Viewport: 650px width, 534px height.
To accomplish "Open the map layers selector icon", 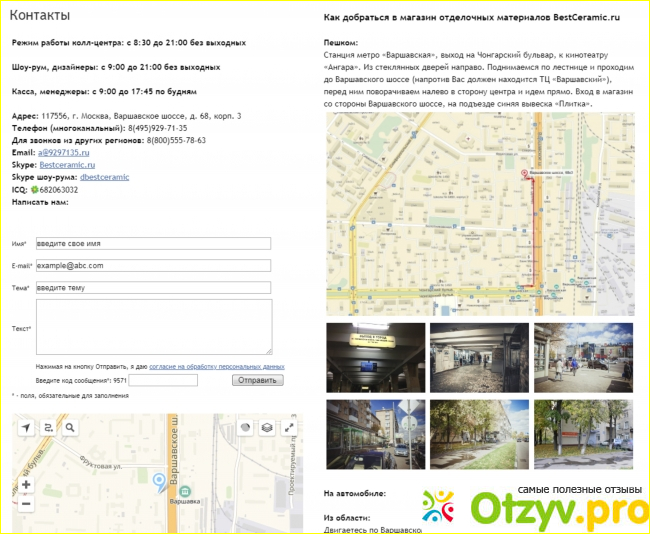I will (267, 427).
